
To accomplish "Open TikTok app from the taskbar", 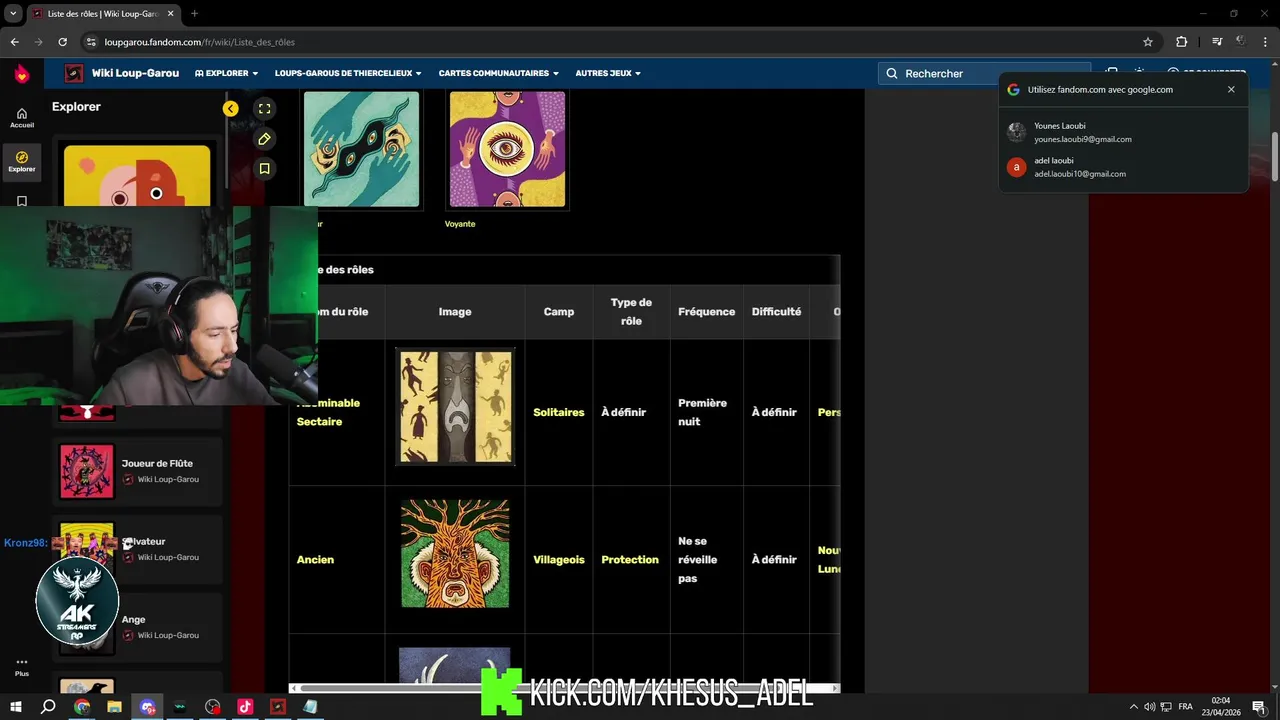I will point(245,707).
